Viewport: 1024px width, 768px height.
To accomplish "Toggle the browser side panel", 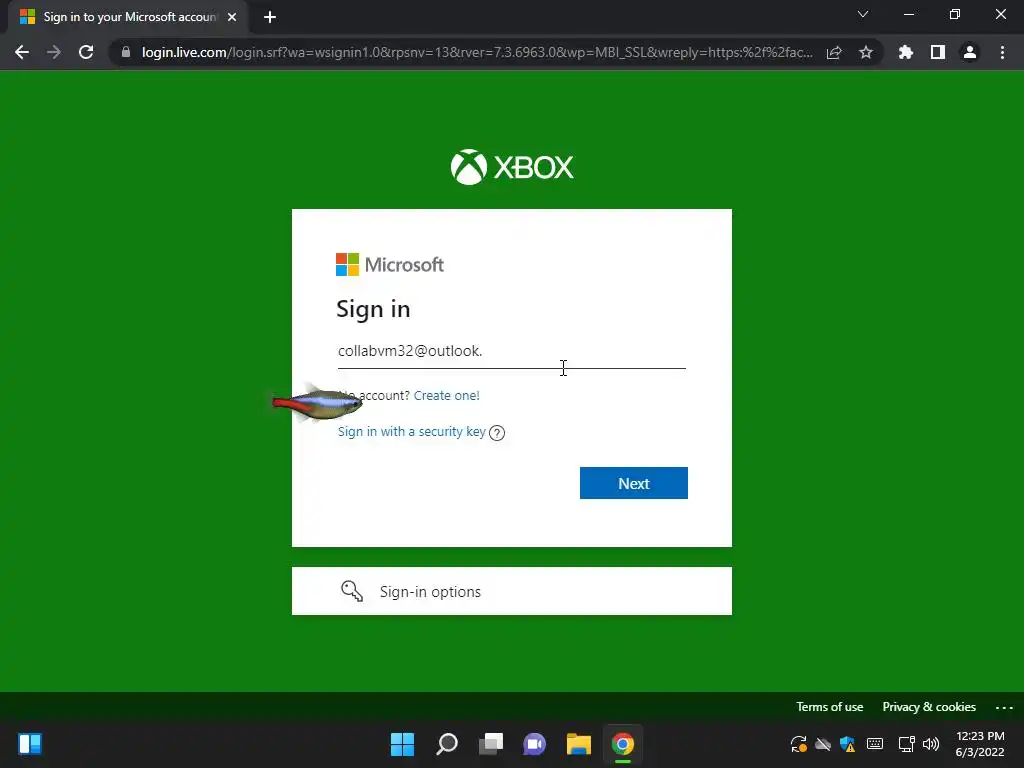I will coord(938,52).
